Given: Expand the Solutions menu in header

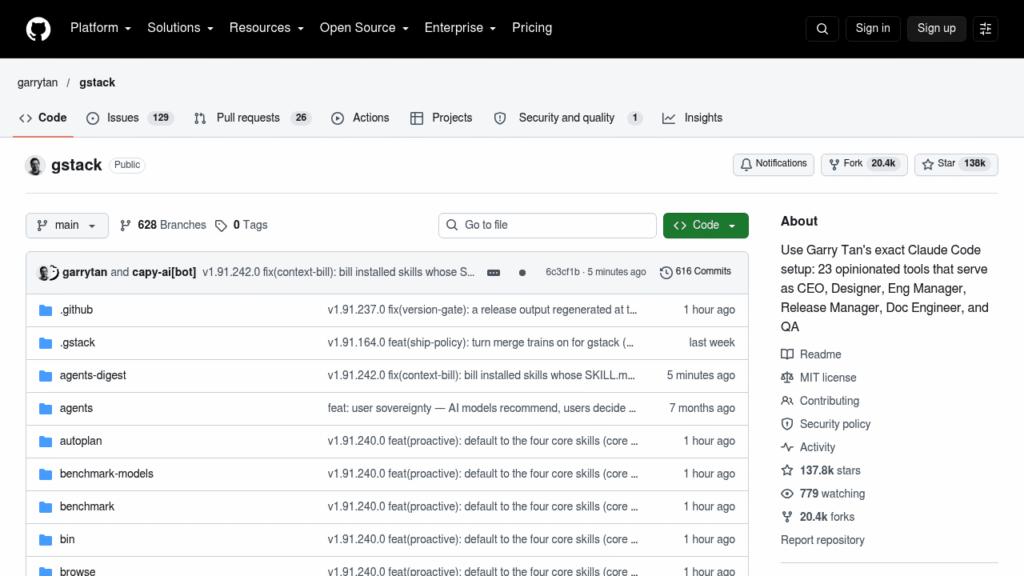Looking at the screenshot, I should coord(180,28).
